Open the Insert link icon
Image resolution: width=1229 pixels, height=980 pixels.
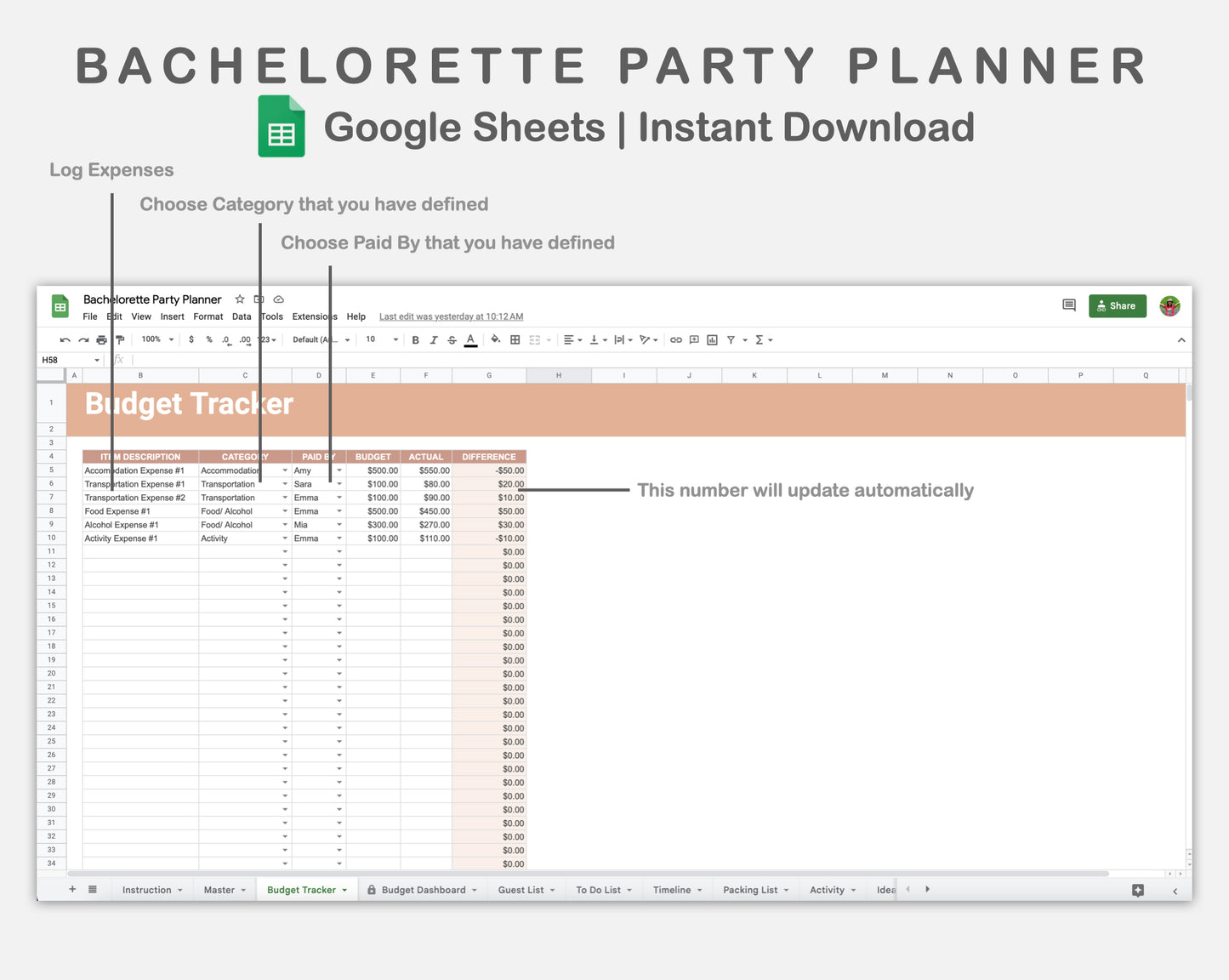pos(675,339)
